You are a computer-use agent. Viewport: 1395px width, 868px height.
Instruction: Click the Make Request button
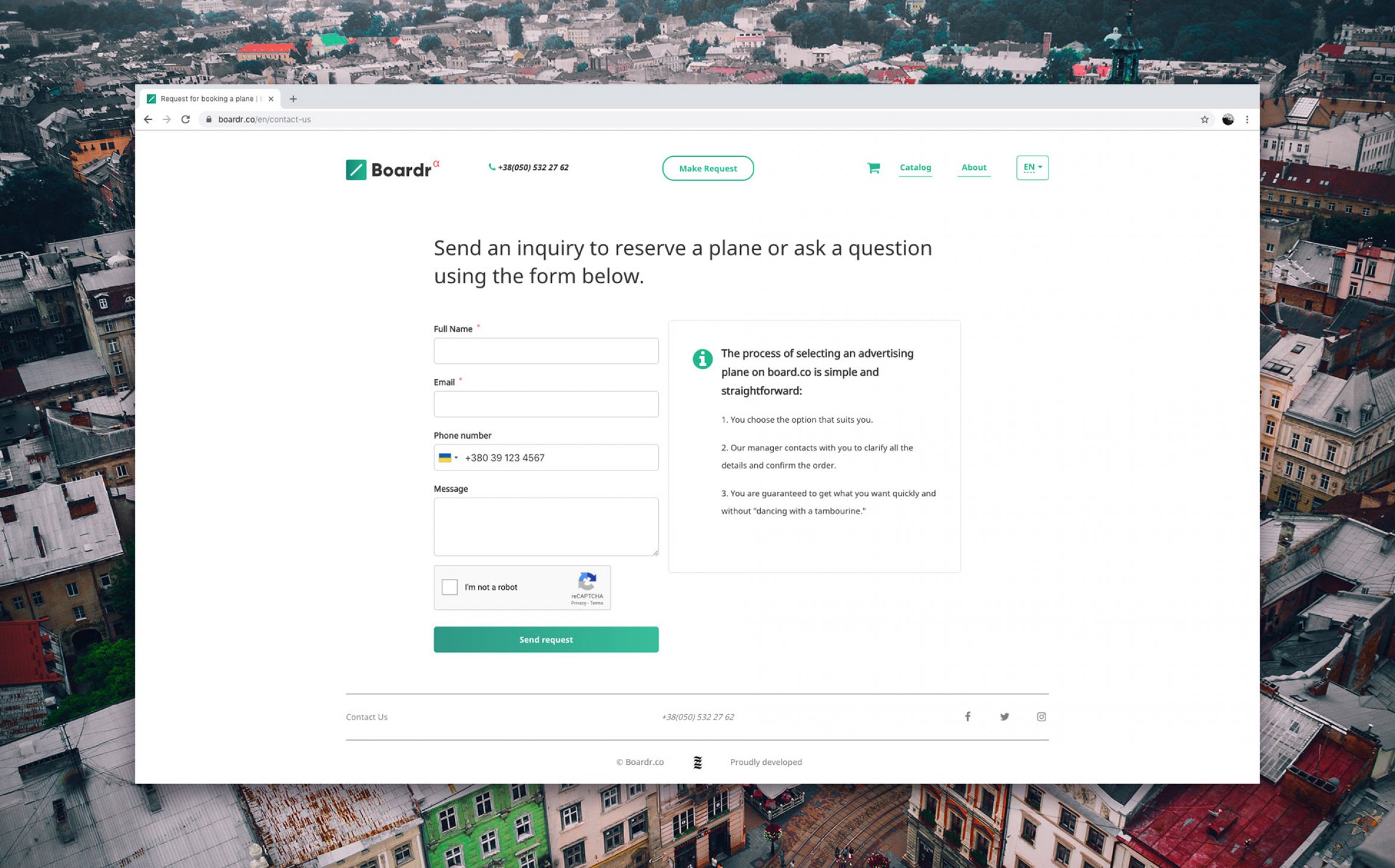[707, 168]
